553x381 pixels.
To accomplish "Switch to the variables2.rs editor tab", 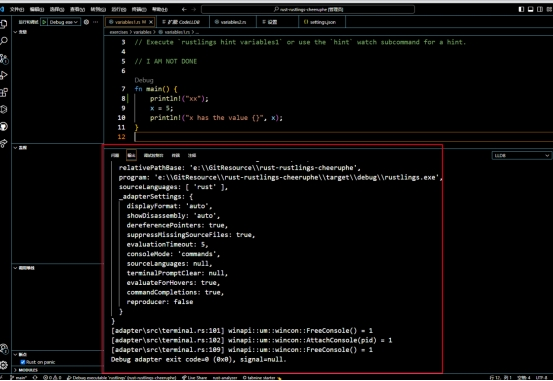I will coord(233,22).
